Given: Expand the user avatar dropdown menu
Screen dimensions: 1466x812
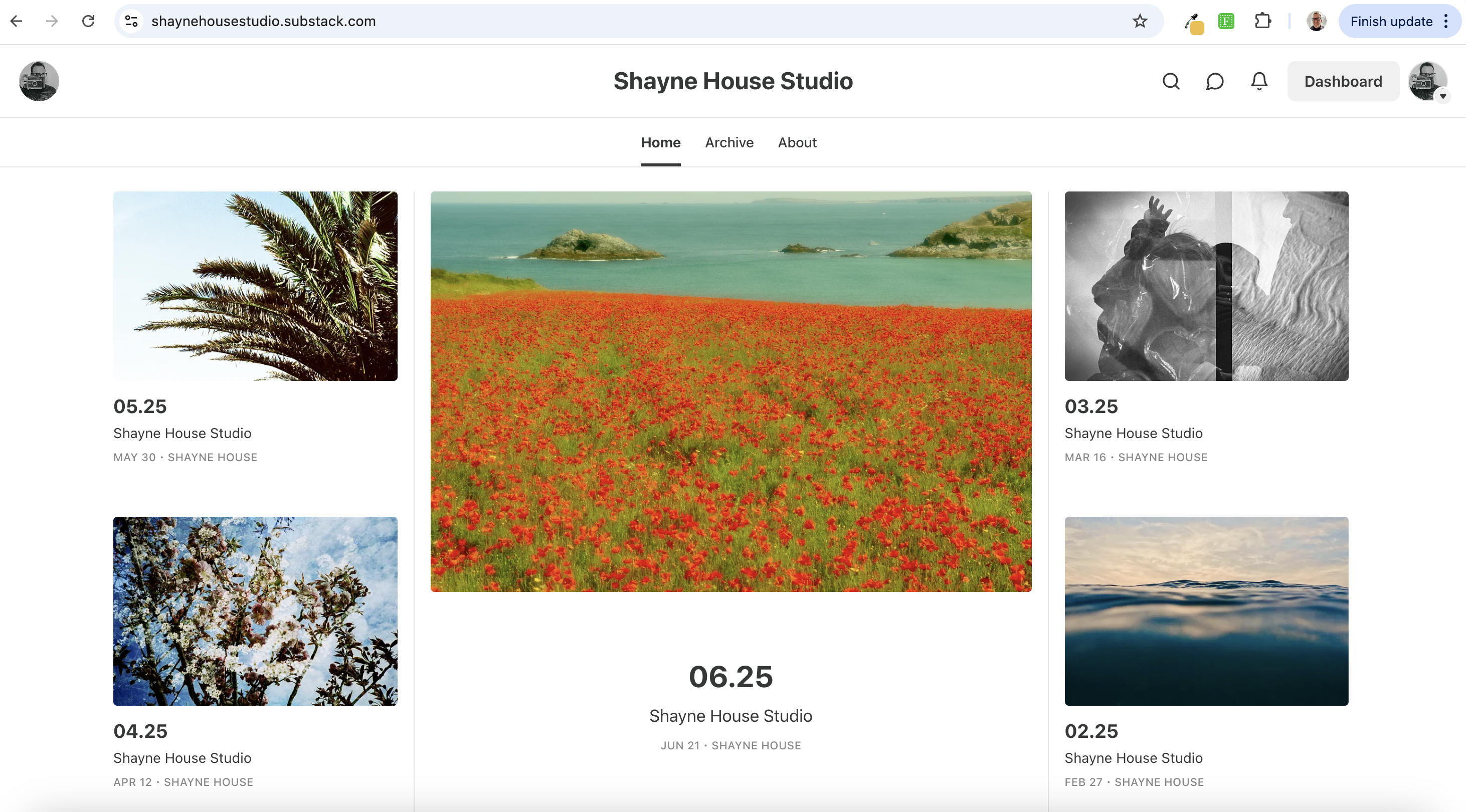Looking at the screenshot, I should coord(1429,82).
